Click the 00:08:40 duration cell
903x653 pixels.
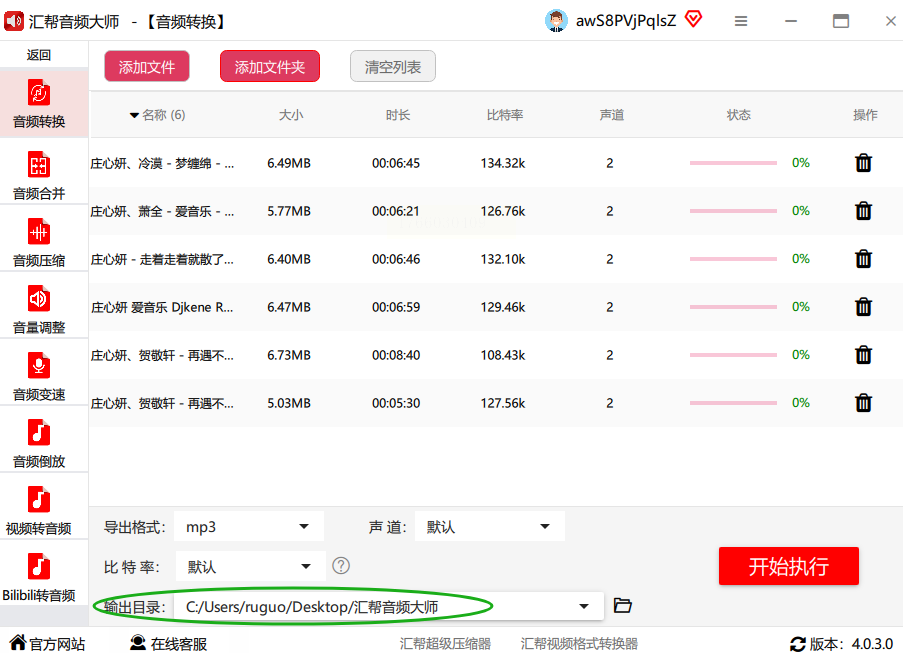[396, 355]
